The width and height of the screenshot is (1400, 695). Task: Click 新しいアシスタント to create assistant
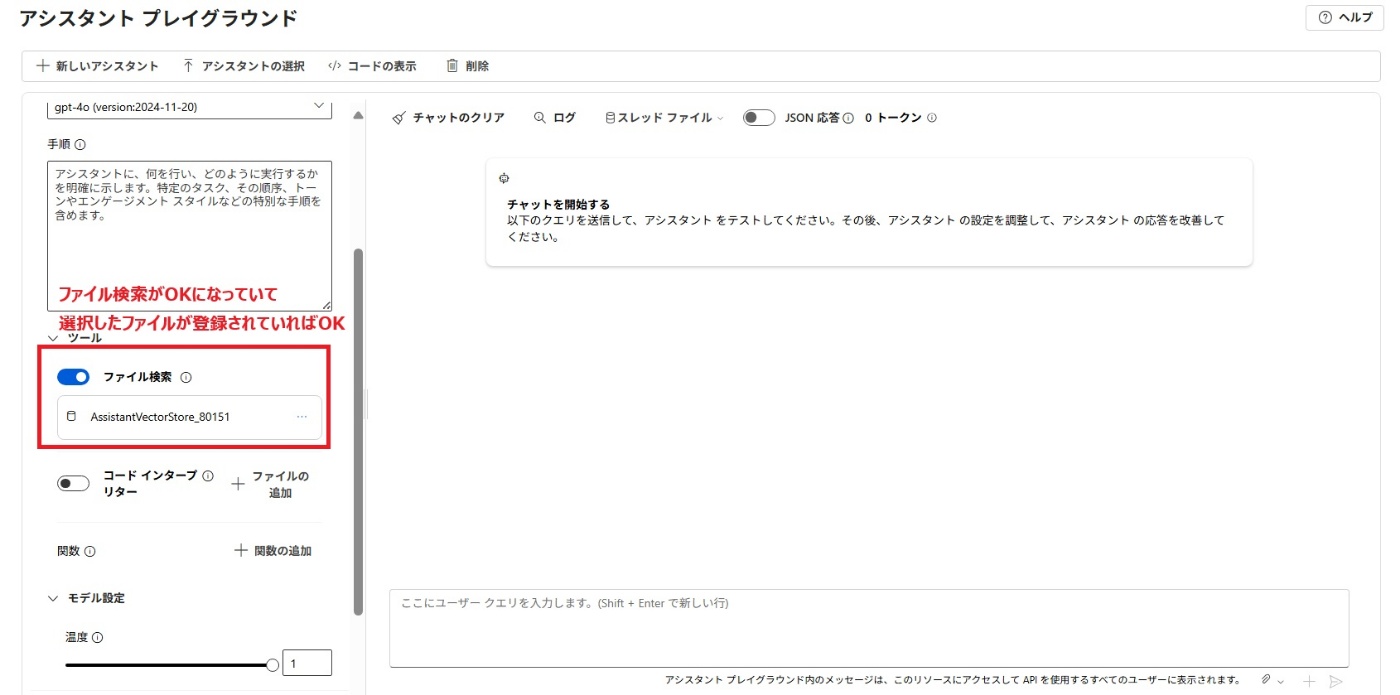tap(97, 66)
